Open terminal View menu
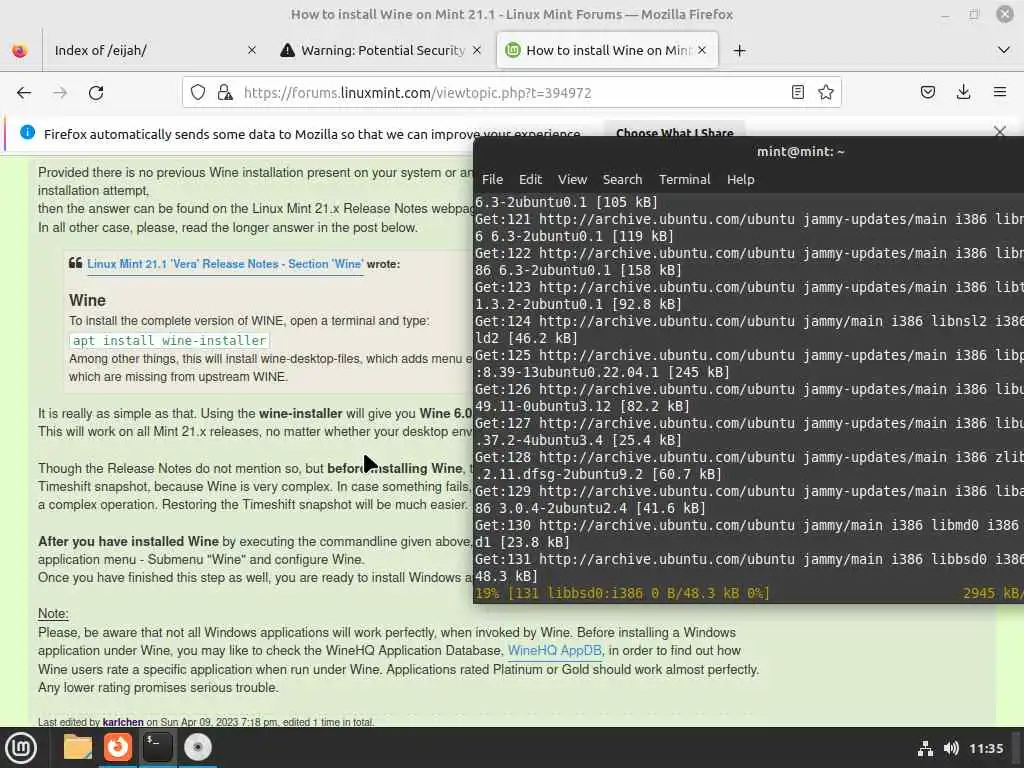The height and width of the screenshot is (768, 1024). point(572,180)
